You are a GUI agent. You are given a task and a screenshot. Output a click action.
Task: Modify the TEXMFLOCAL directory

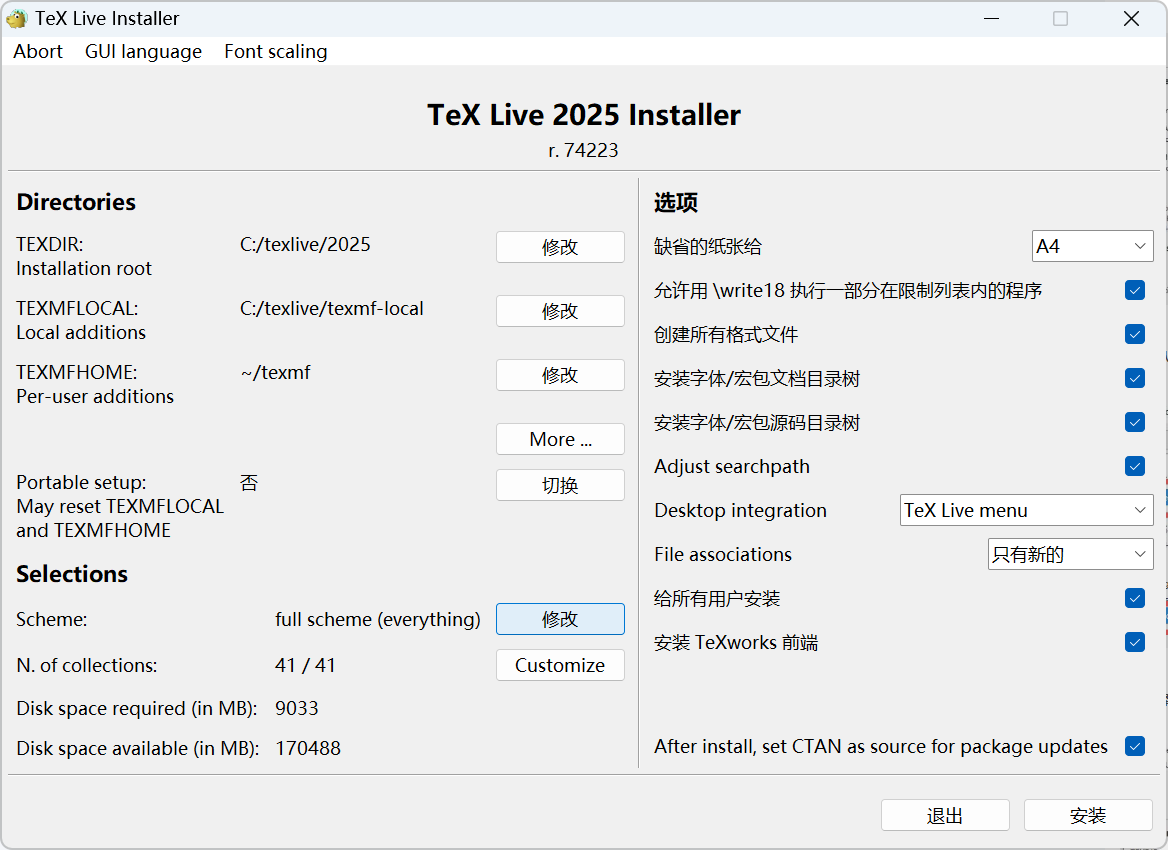[560, 311]
